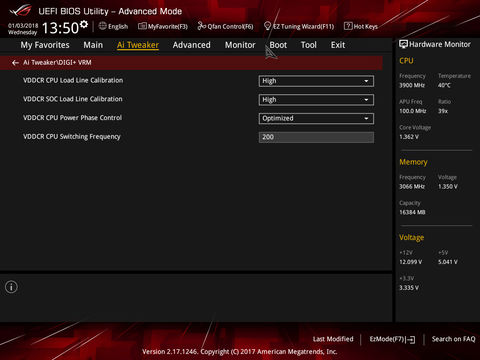This screenshot has width=480, height=360.
Task: Switch to the Advanced tab
Action: [192, 45]
